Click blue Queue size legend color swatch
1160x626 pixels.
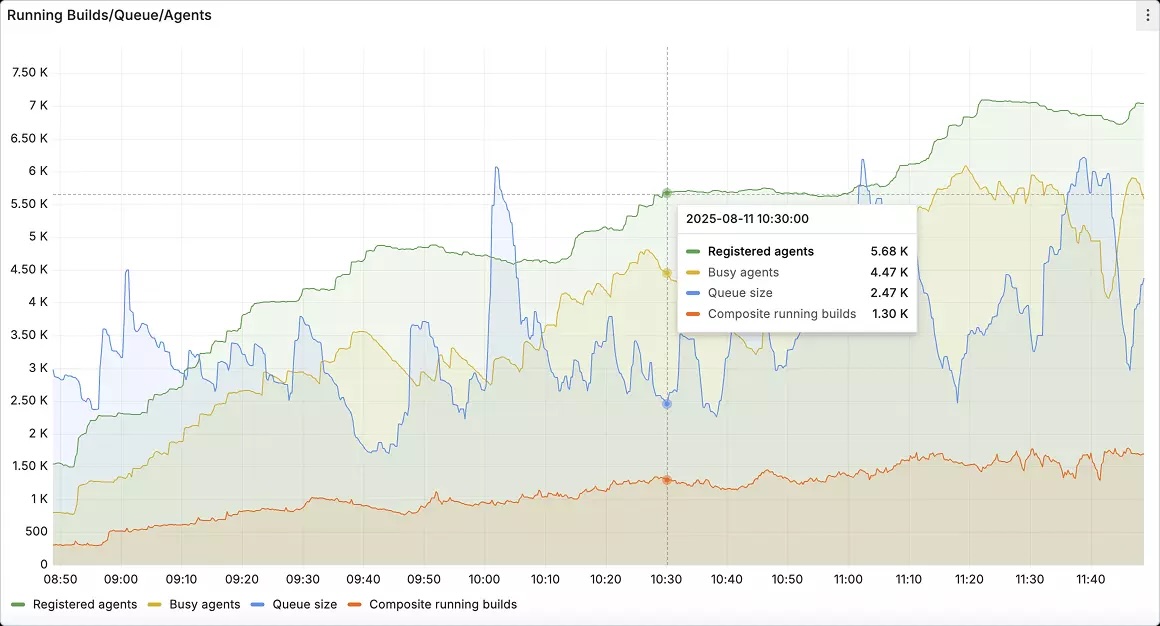pos(258,605)
